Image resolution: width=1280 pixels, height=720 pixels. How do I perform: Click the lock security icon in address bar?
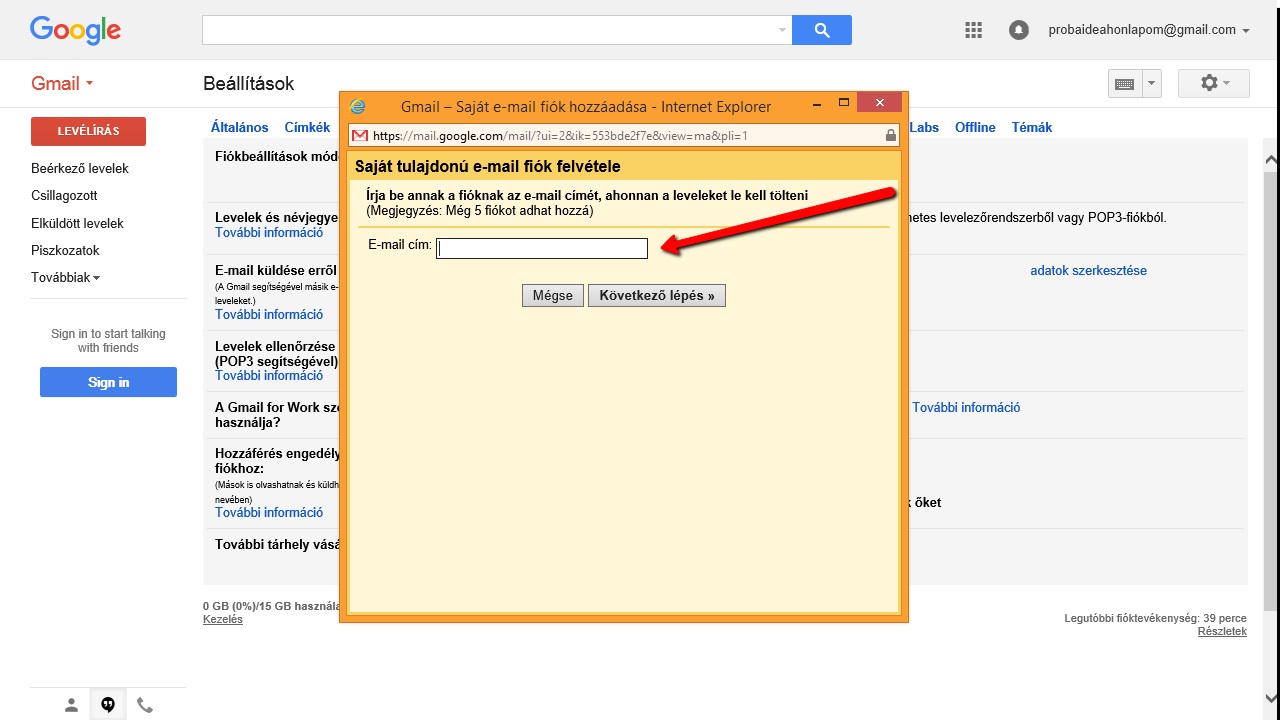point(890,135)
